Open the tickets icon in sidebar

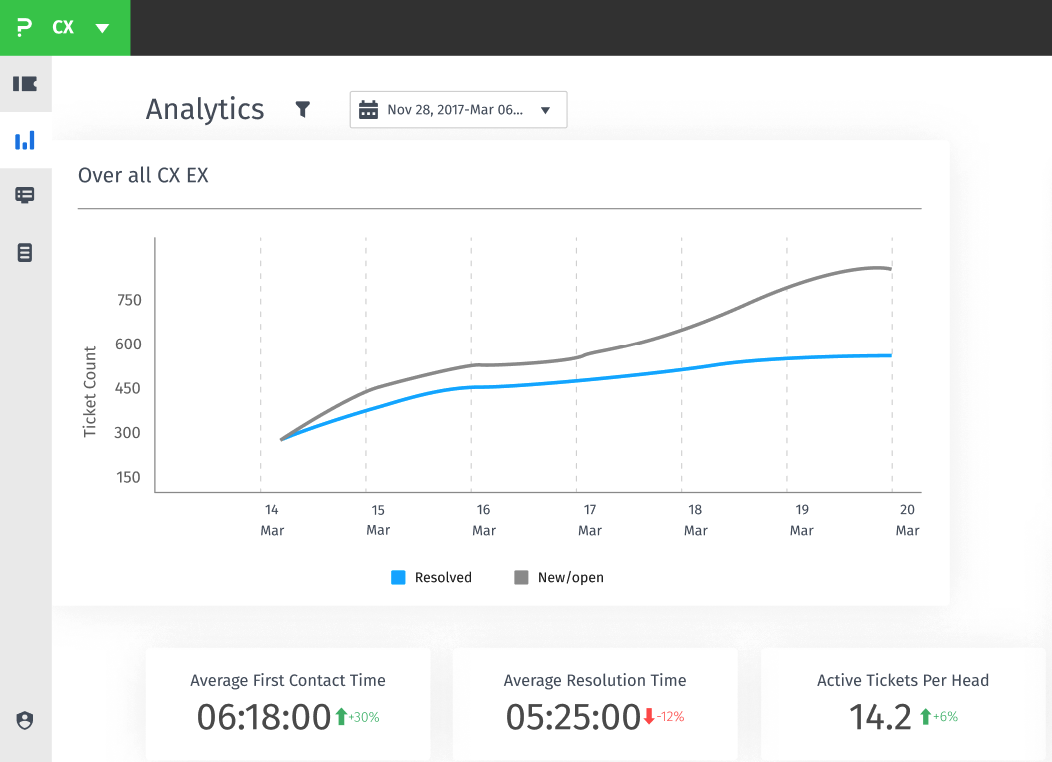tap(25, 84)
